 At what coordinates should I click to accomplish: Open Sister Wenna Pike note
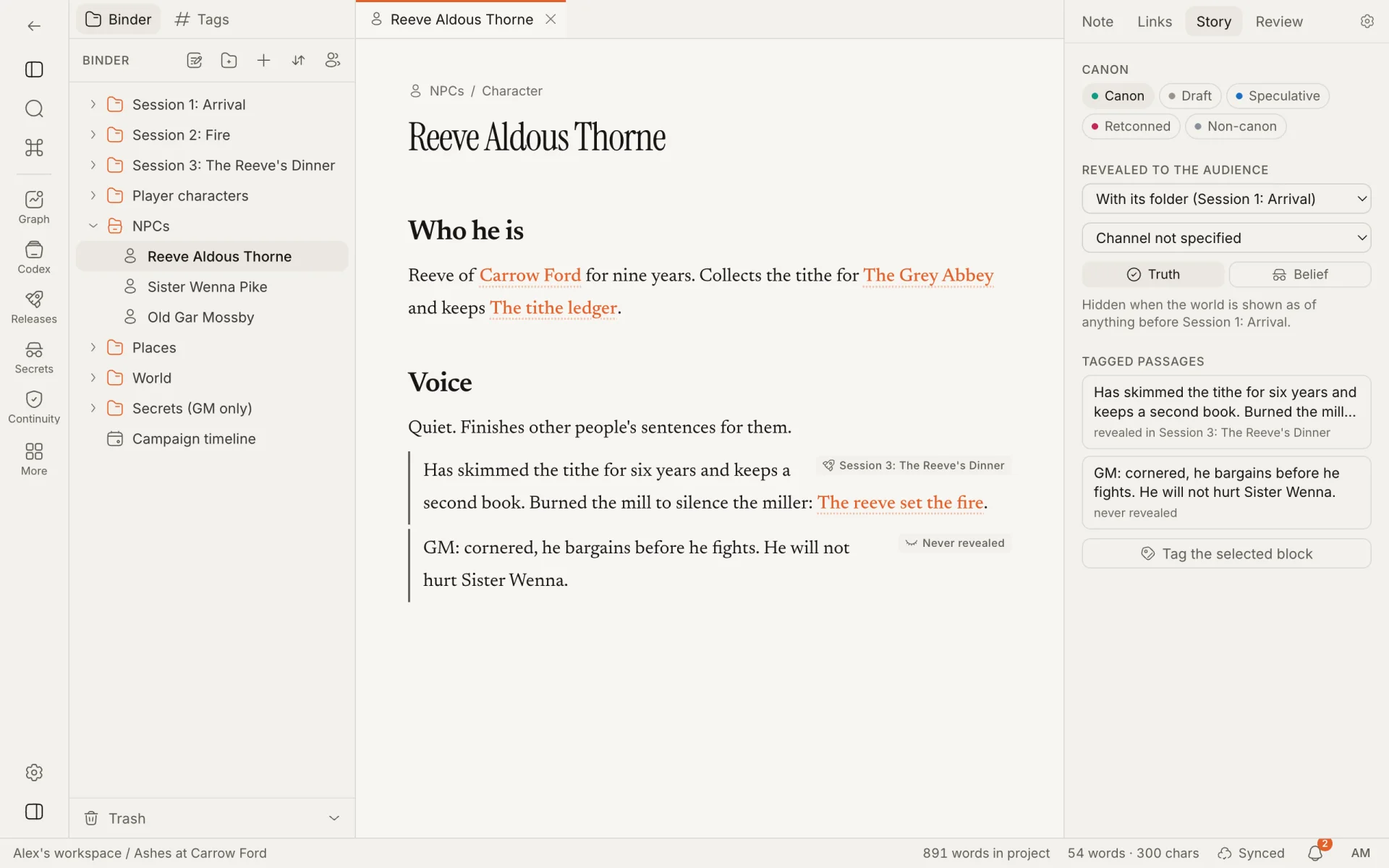click(x=212, y=287)
